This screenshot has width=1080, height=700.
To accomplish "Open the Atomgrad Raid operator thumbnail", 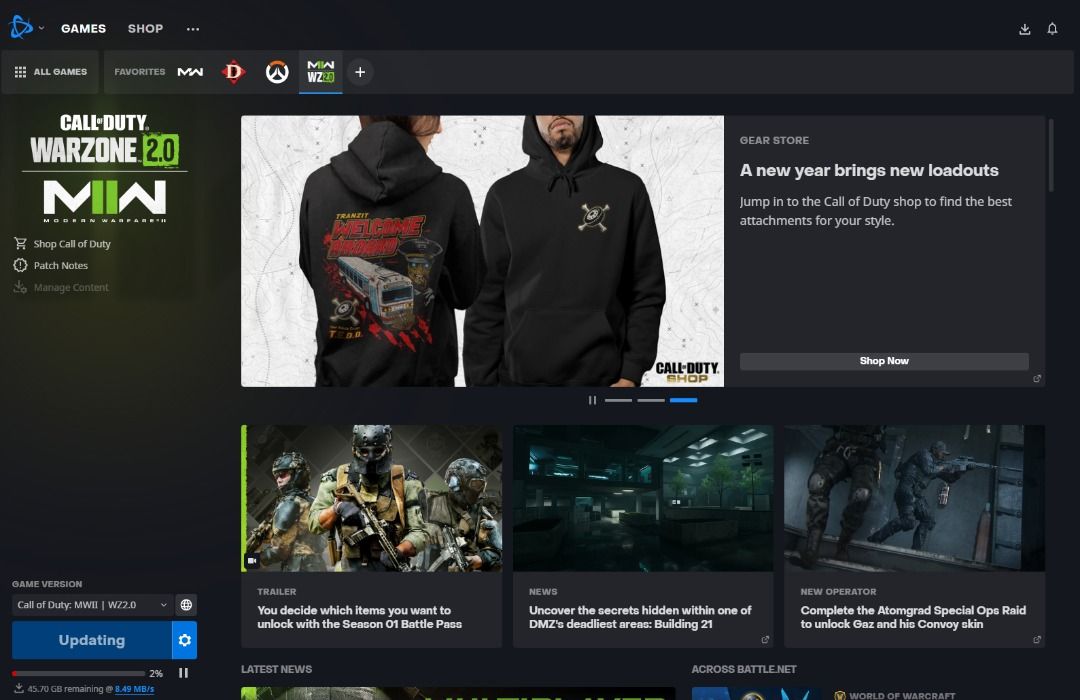I will coord(914,498).
